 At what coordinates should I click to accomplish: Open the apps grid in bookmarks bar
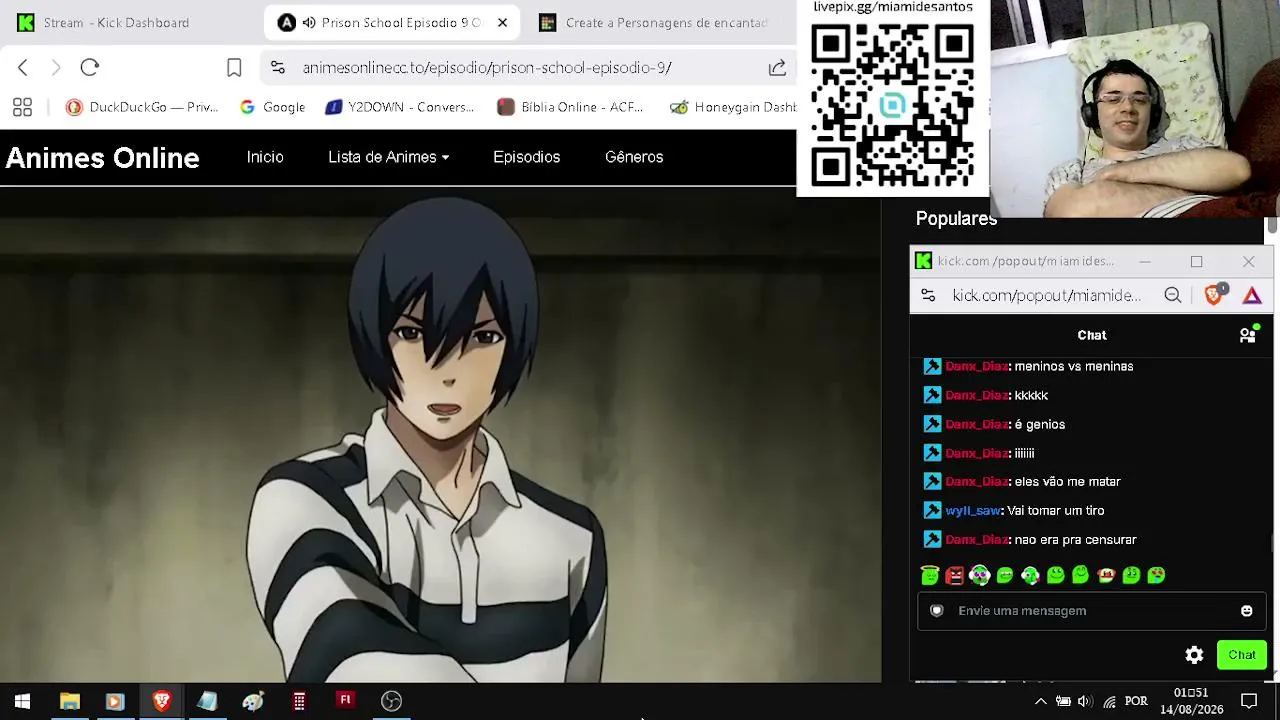coord(22,107)
